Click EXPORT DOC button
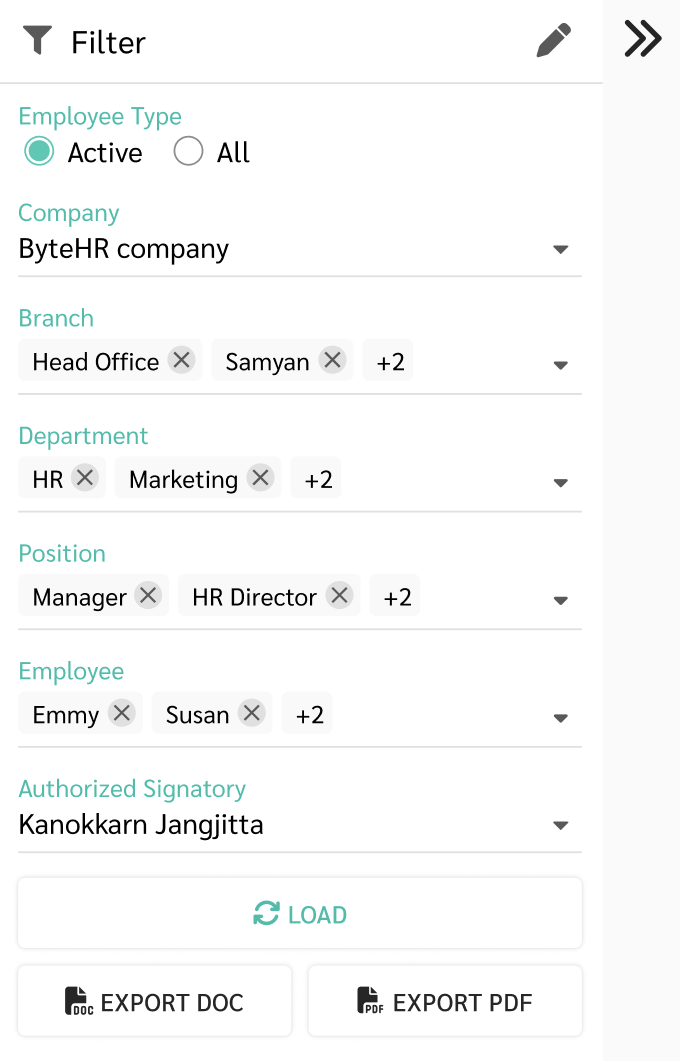Viewport: 680px width, 1061px height. pos(154,1001)
